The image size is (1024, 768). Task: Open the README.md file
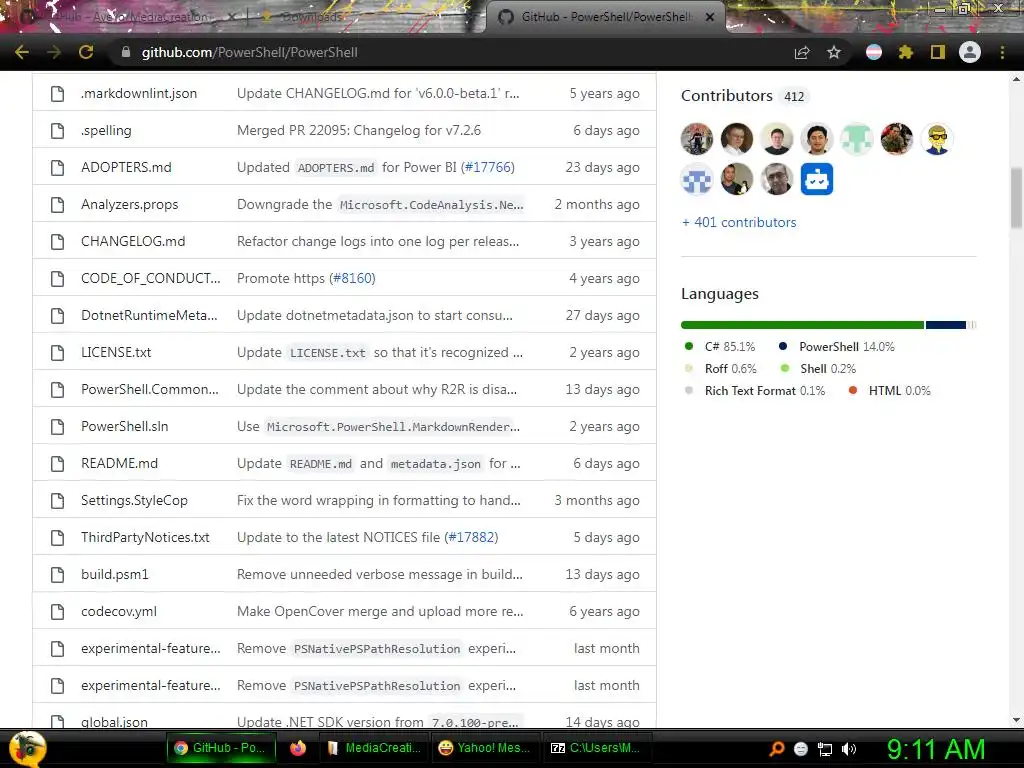[120, 464]
